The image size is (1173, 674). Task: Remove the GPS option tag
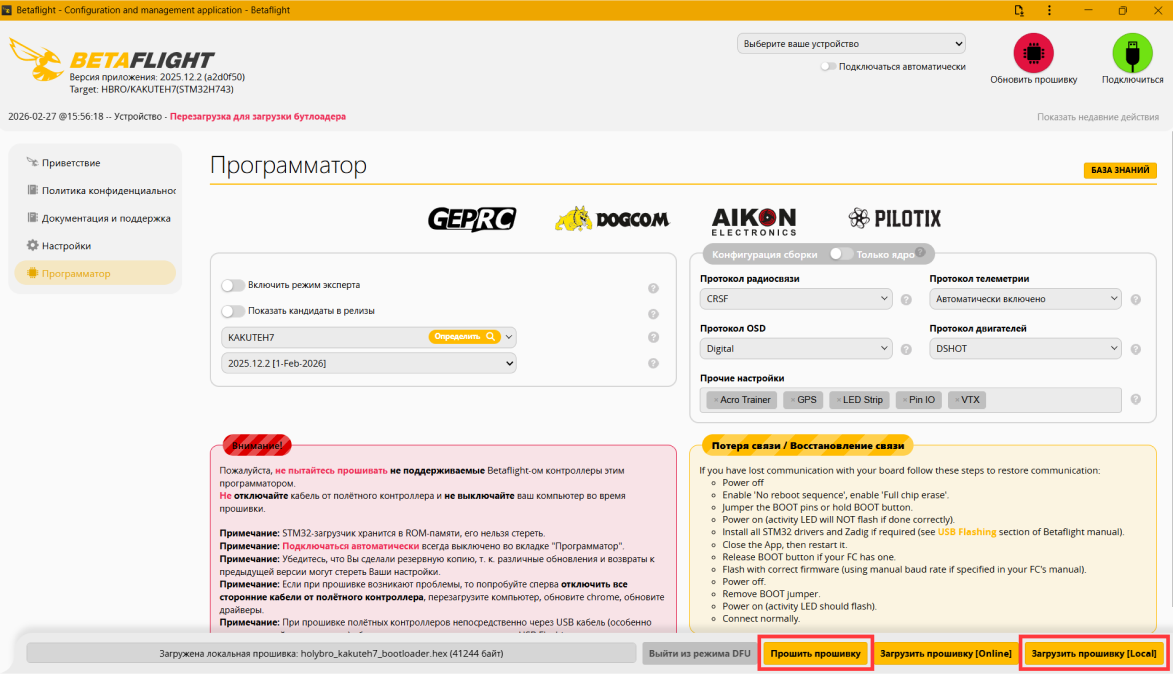point(794,400)
